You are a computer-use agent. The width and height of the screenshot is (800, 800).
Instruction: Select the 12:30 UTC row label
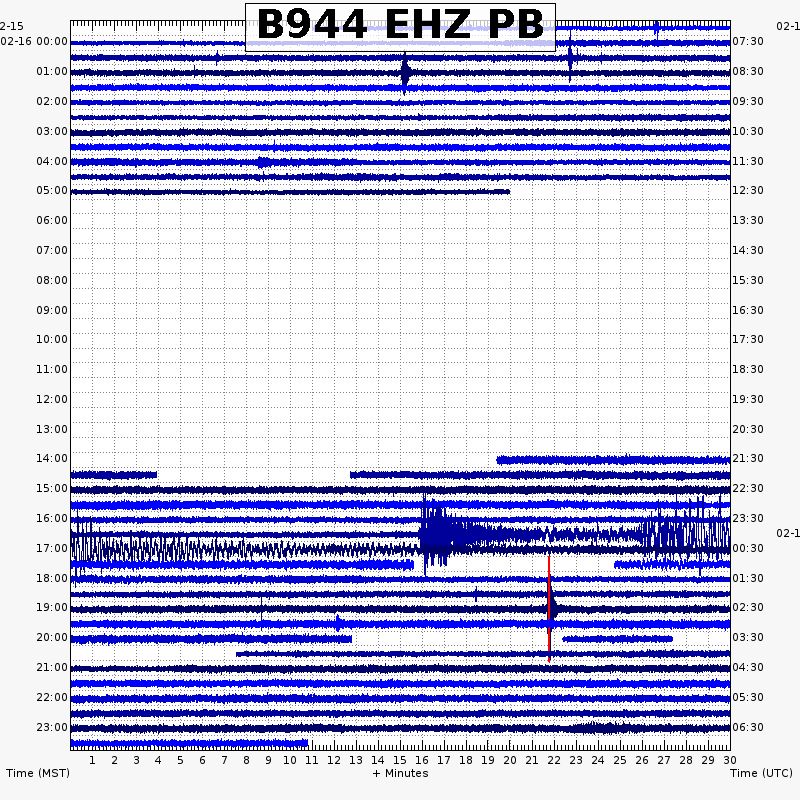coord(748,190)
